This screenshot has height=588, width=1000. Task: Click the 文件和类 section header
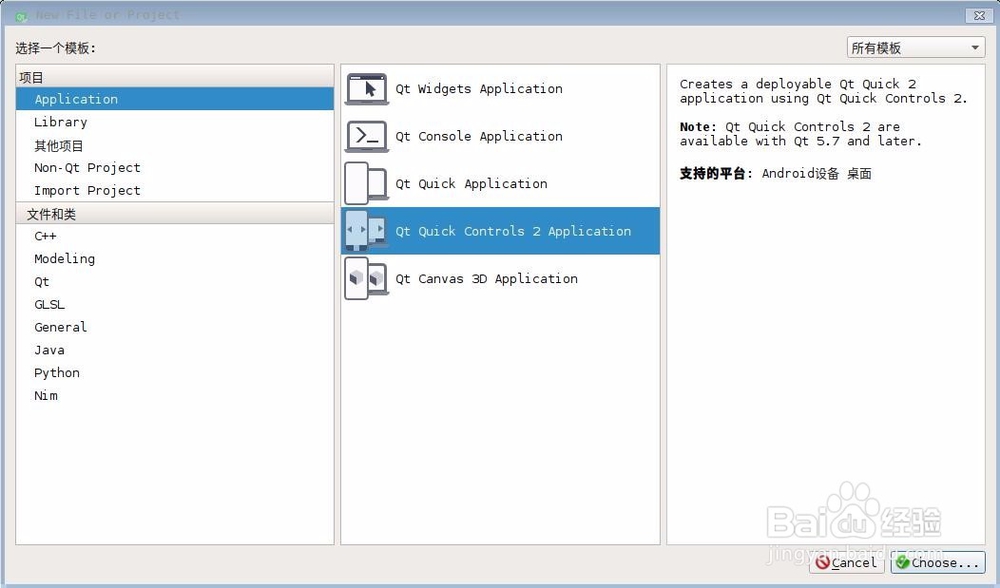175,214
